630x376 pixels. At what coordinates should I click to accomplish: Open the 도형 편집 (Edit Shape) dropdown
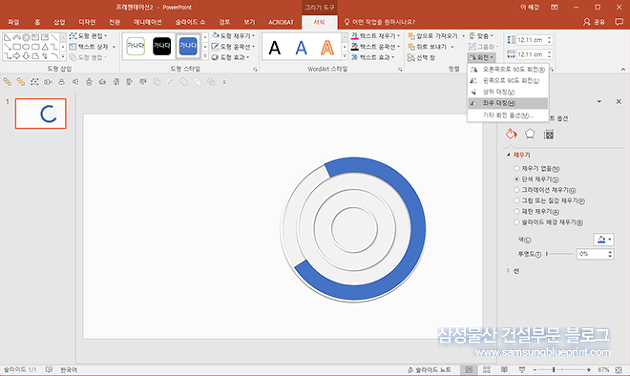click(x=88, y=36)
